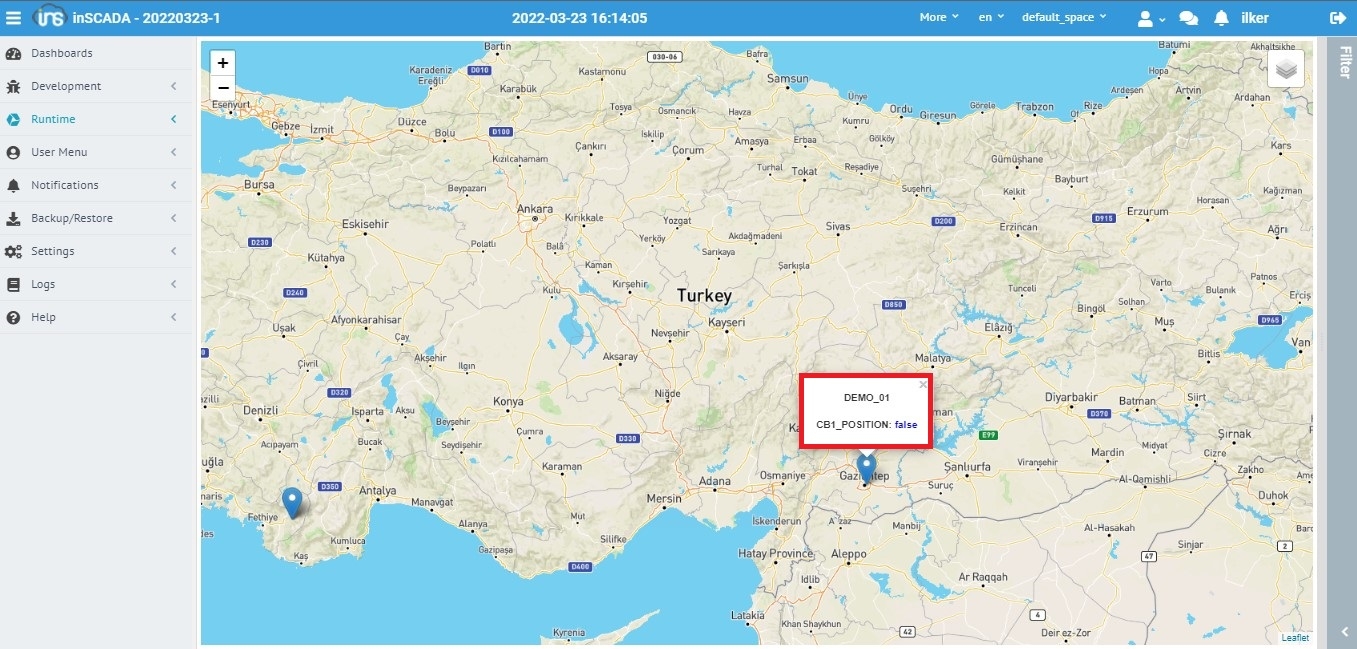Zoom out on the map
Image resolution: width=1357 pixels, height=649 pixels.
[223, 88]
